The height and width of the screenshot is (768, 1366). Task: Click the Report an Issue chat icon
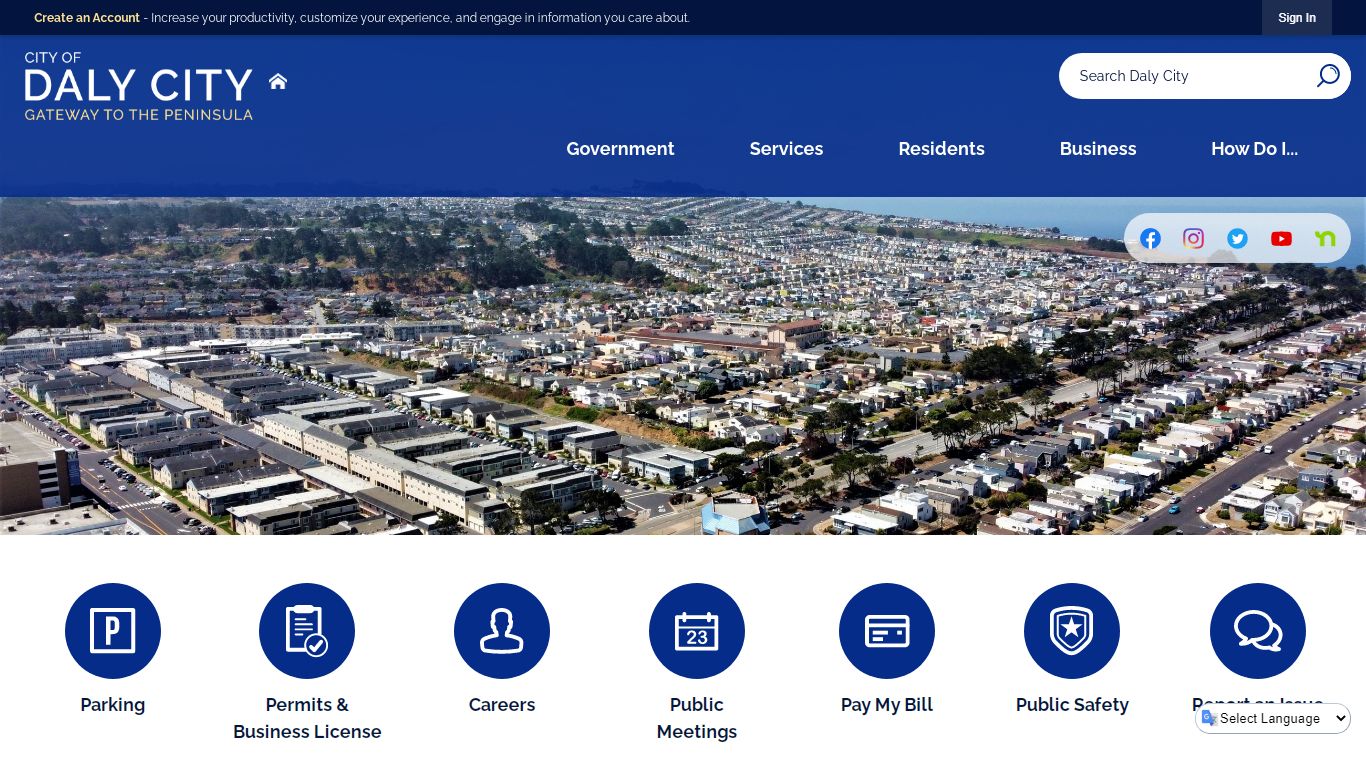(x=1258, y=631)
